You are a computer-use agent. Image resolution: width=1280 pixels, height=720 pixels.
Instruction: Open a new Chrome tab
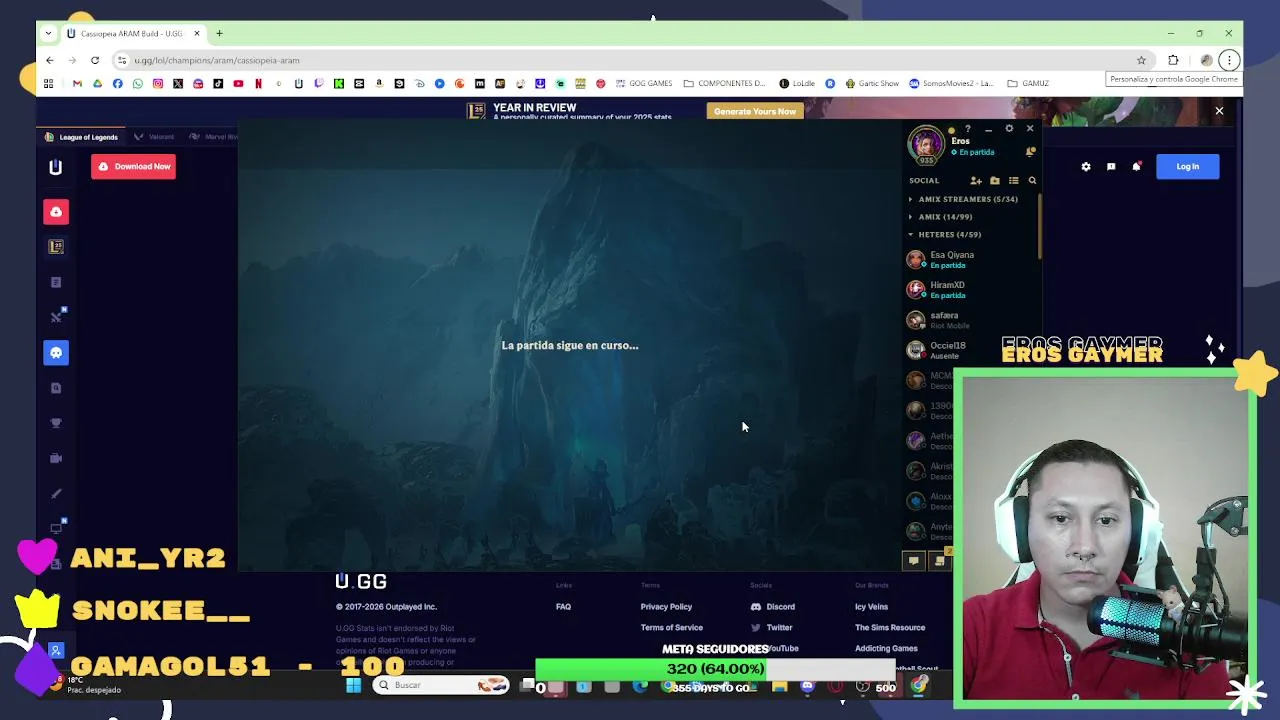219,33
